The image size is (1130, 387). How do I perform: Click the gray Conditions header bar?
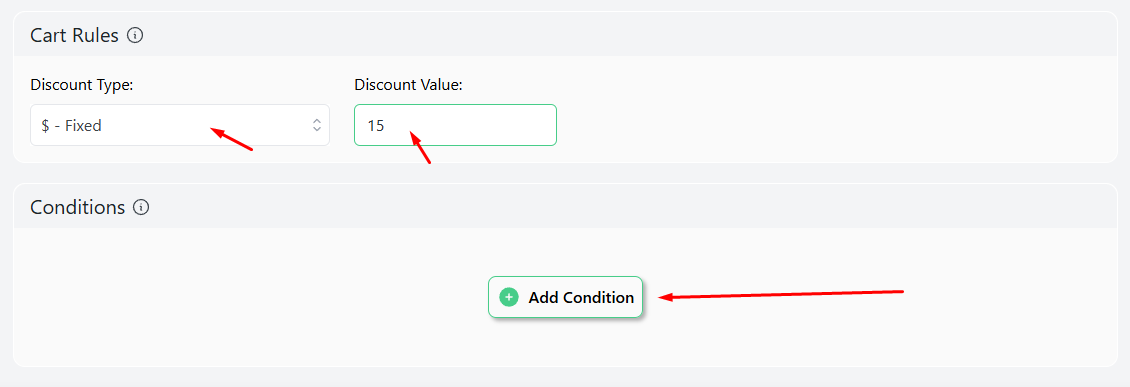coord(565,207)
